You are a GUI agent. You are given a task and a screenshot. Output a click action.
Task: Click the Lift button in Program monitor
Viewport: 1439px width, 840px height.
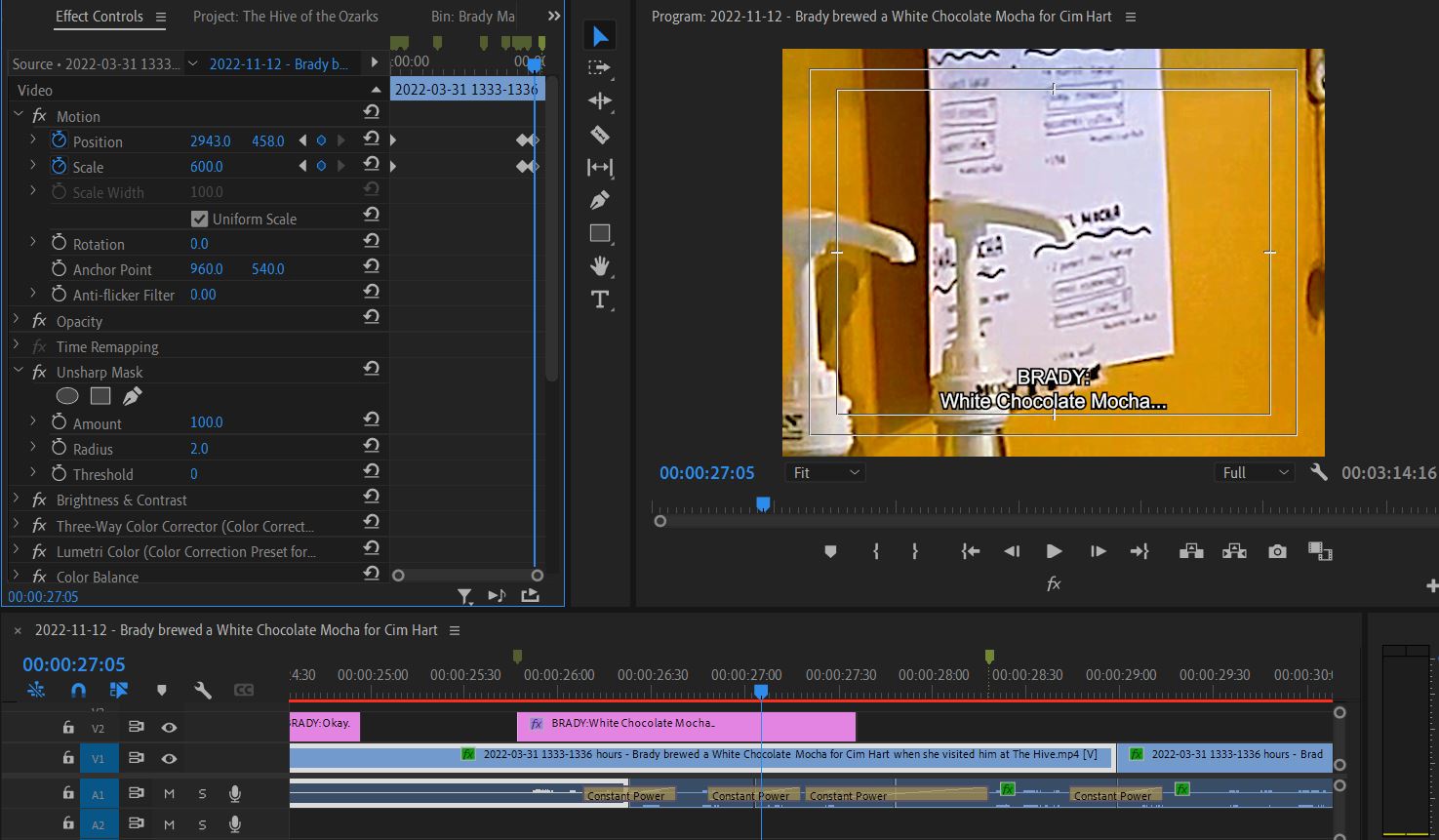pyautogui.click(x=1191, y=551)
